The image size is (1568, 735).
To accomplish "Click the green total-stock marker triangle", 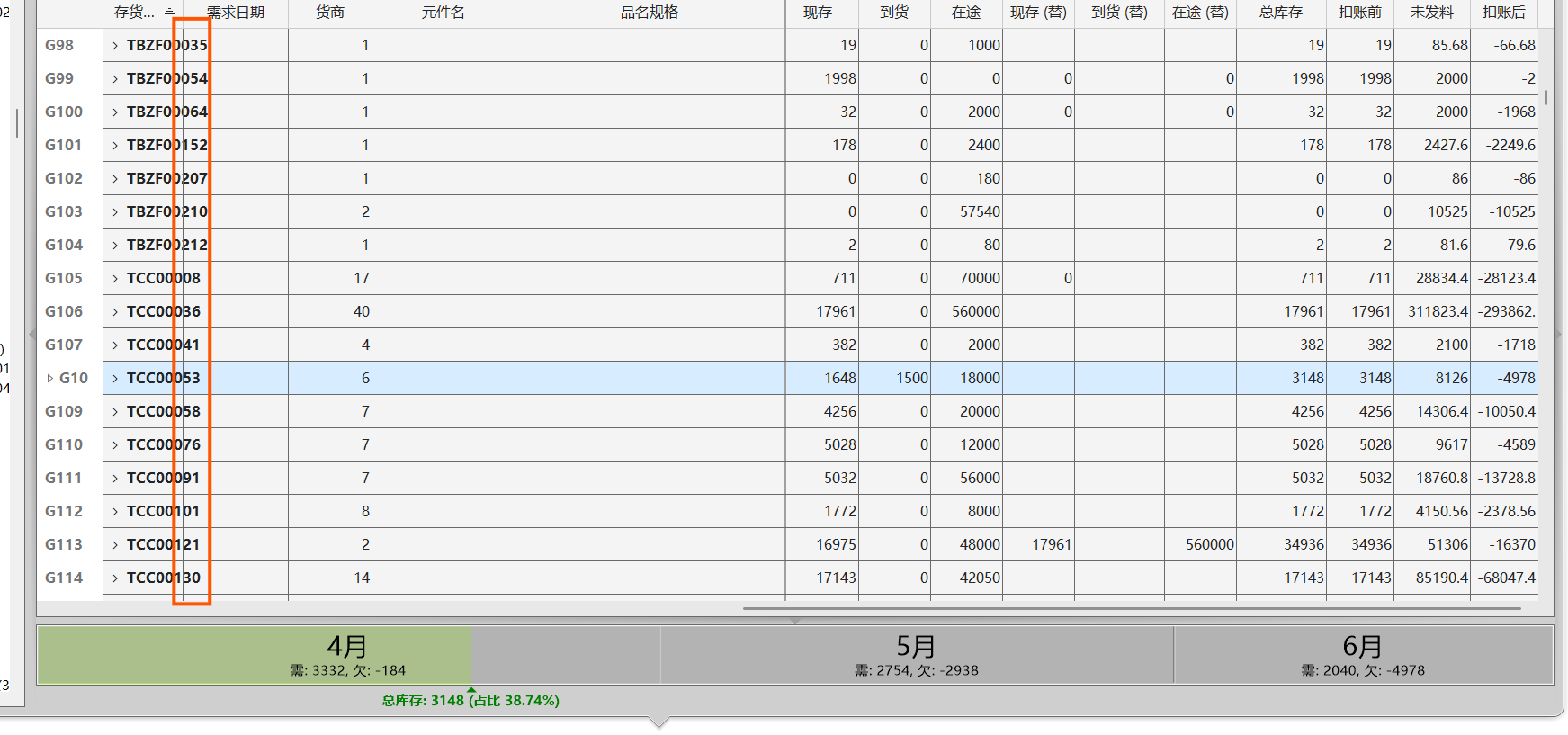I will 471,690.
